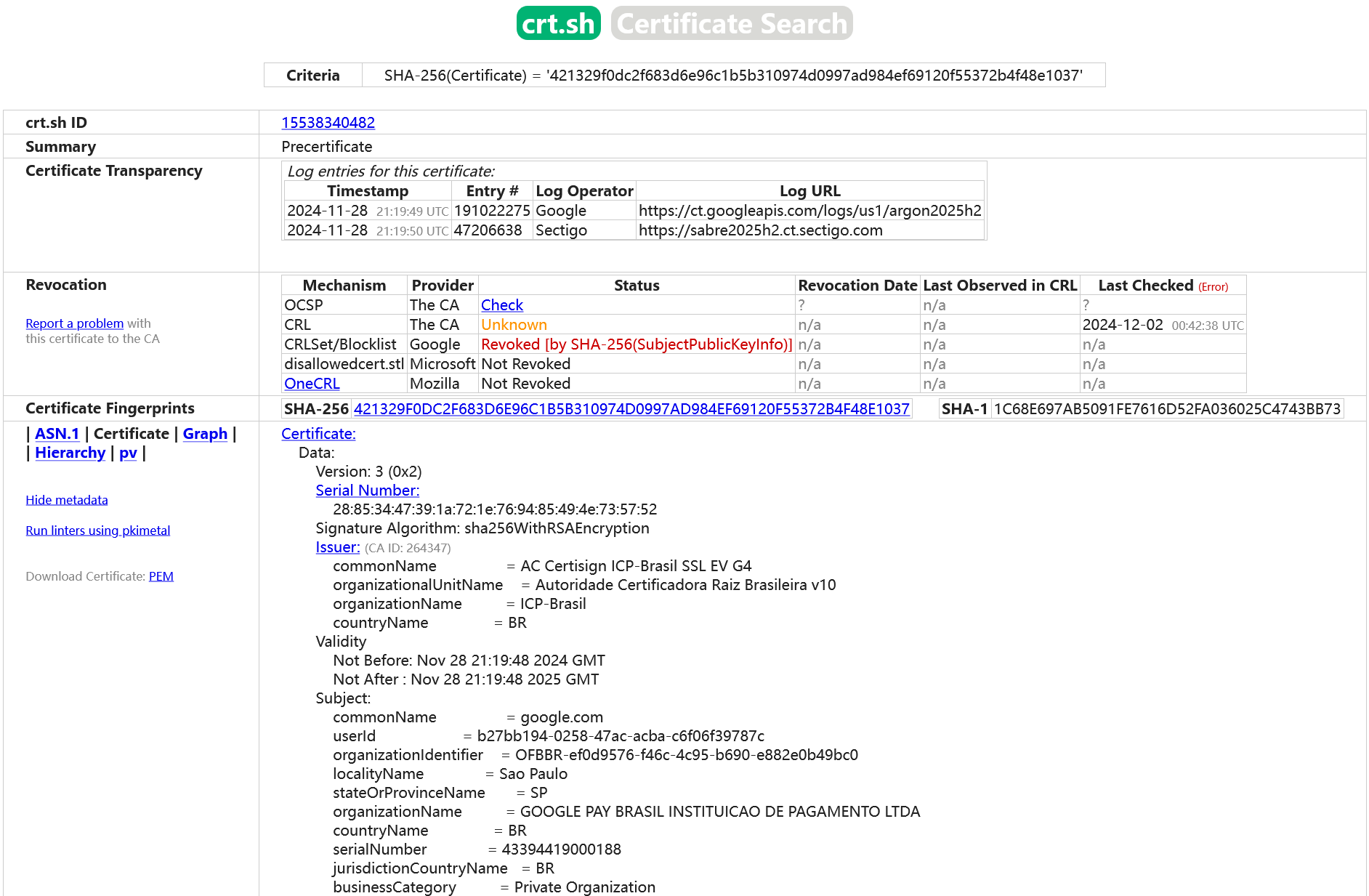1369x896 pixels.
Task: Click the Criteria SHA-256 value text
Action: click(733, 76)
